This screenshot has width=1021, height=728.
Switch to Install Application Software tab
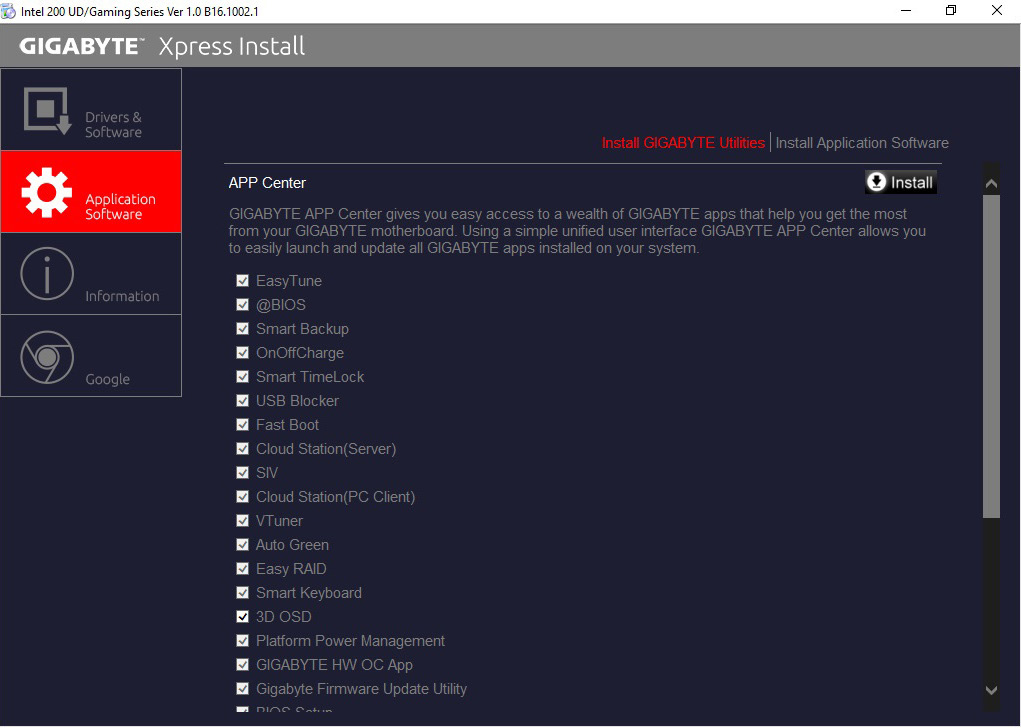coord(861,142)
